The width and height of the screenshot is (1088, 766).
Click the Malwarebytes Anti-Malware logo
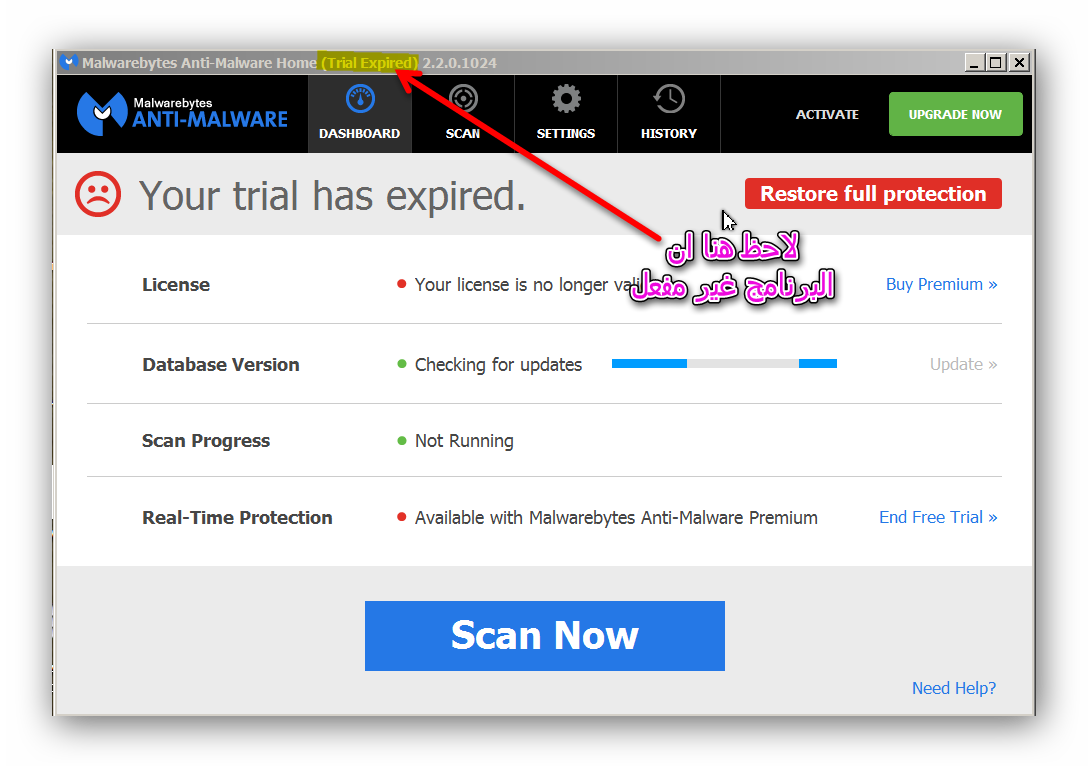click(182, 114)
